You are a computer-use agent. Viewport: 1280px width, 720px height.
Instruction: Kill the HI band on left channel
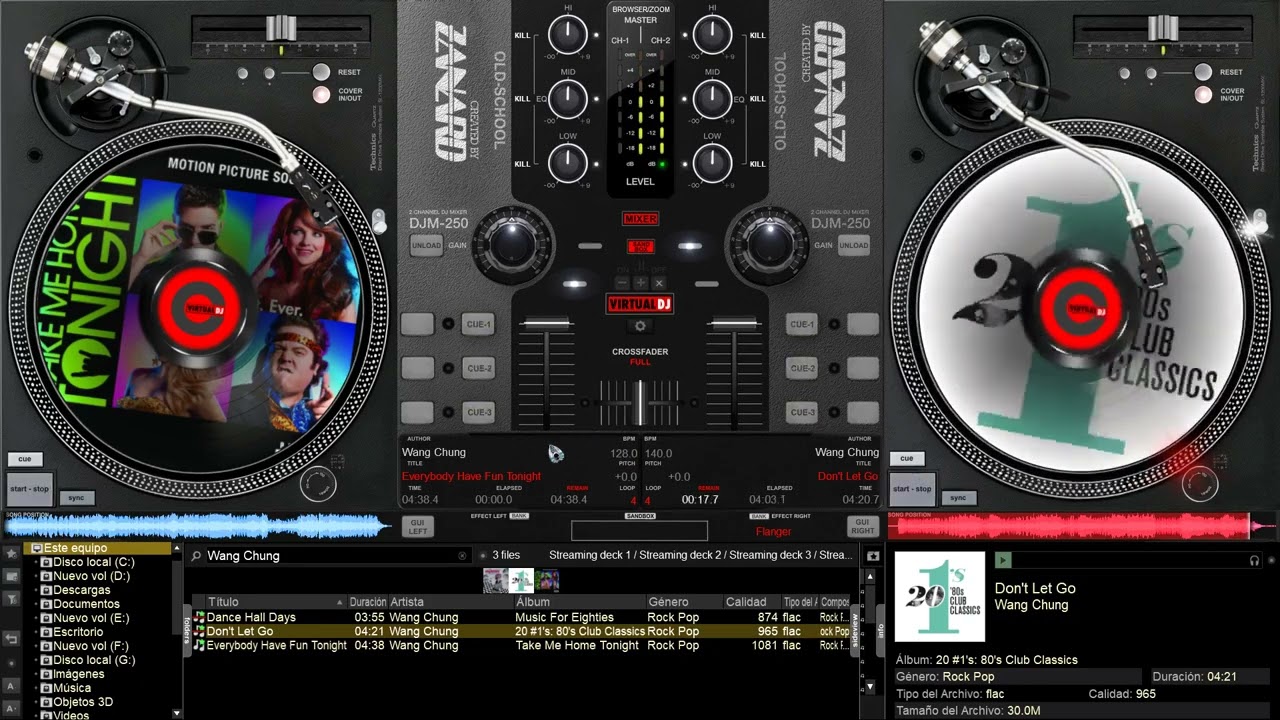[x=522, y=35]
